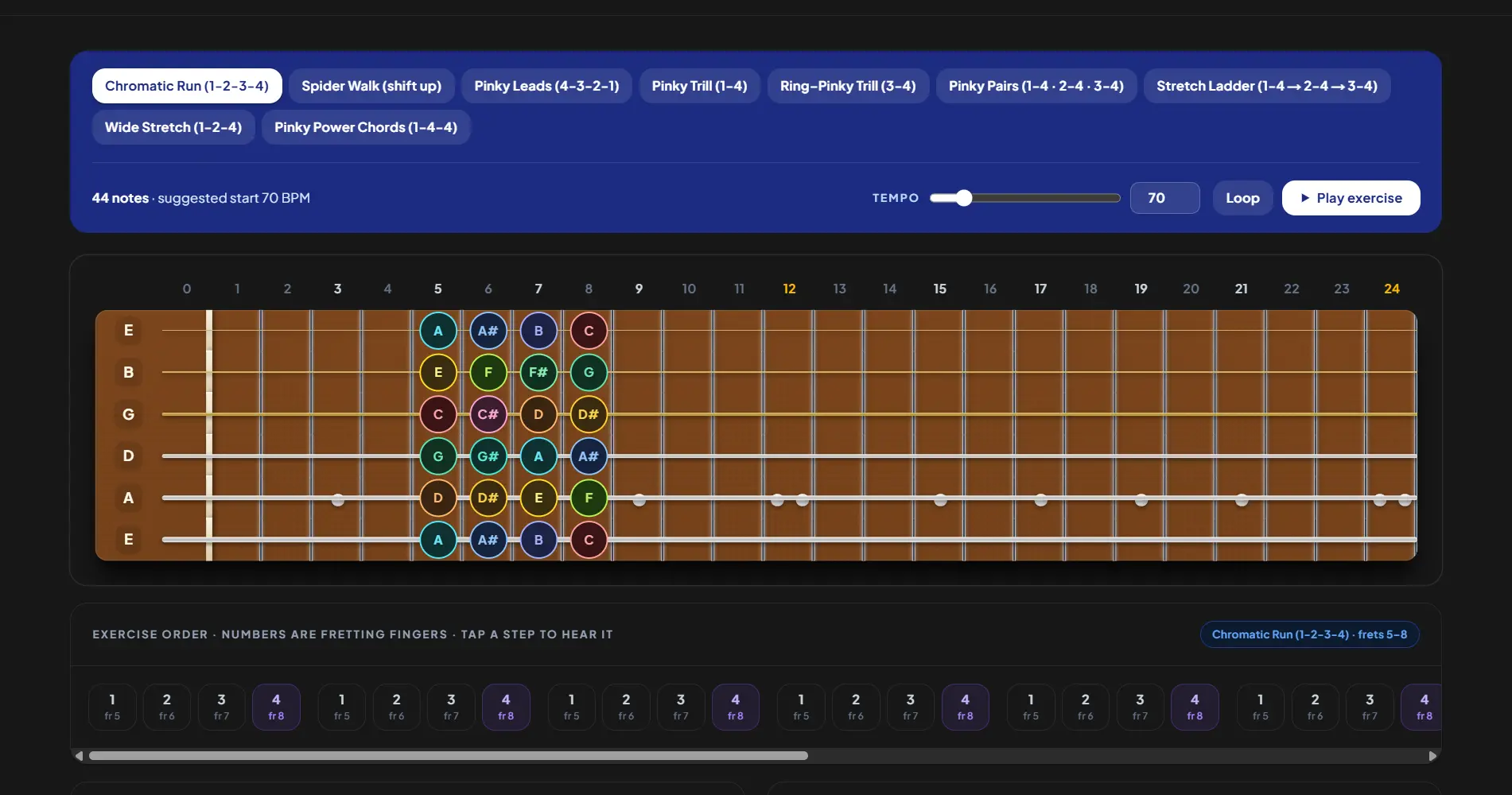The image size is (1512, 795).
Task: Select the Chromatic Run (1-2-3-4) exercise
Action: tap(187, 86)
